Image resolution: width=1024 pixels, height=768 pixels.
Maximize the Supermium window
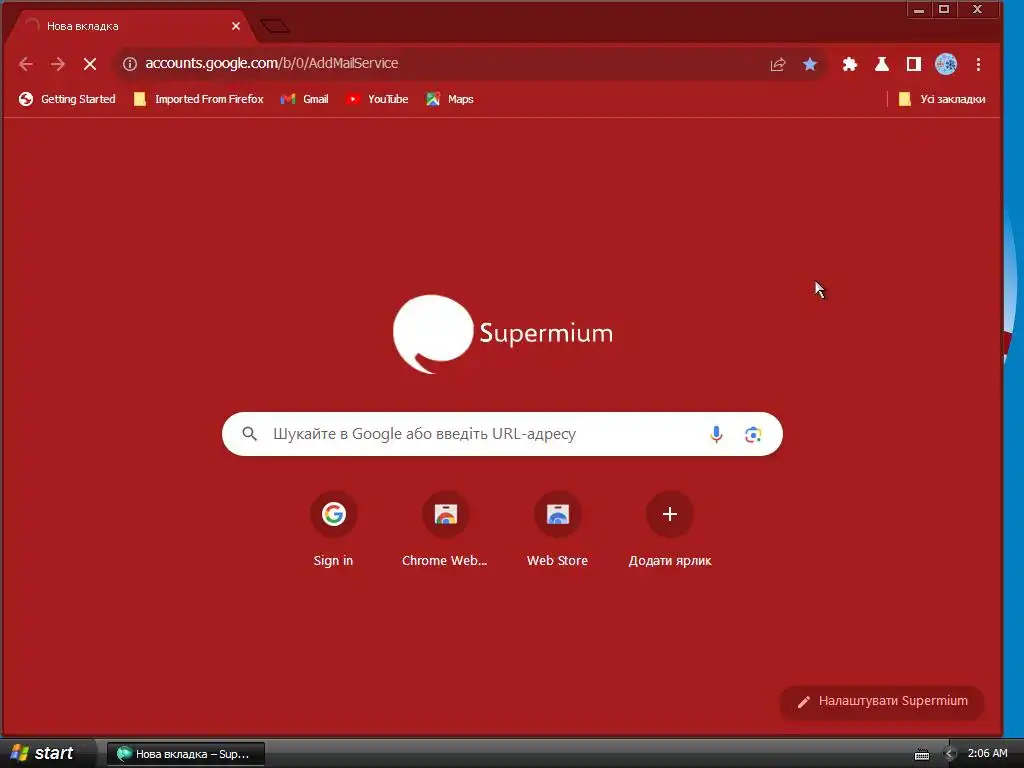[x=944, y=10]
